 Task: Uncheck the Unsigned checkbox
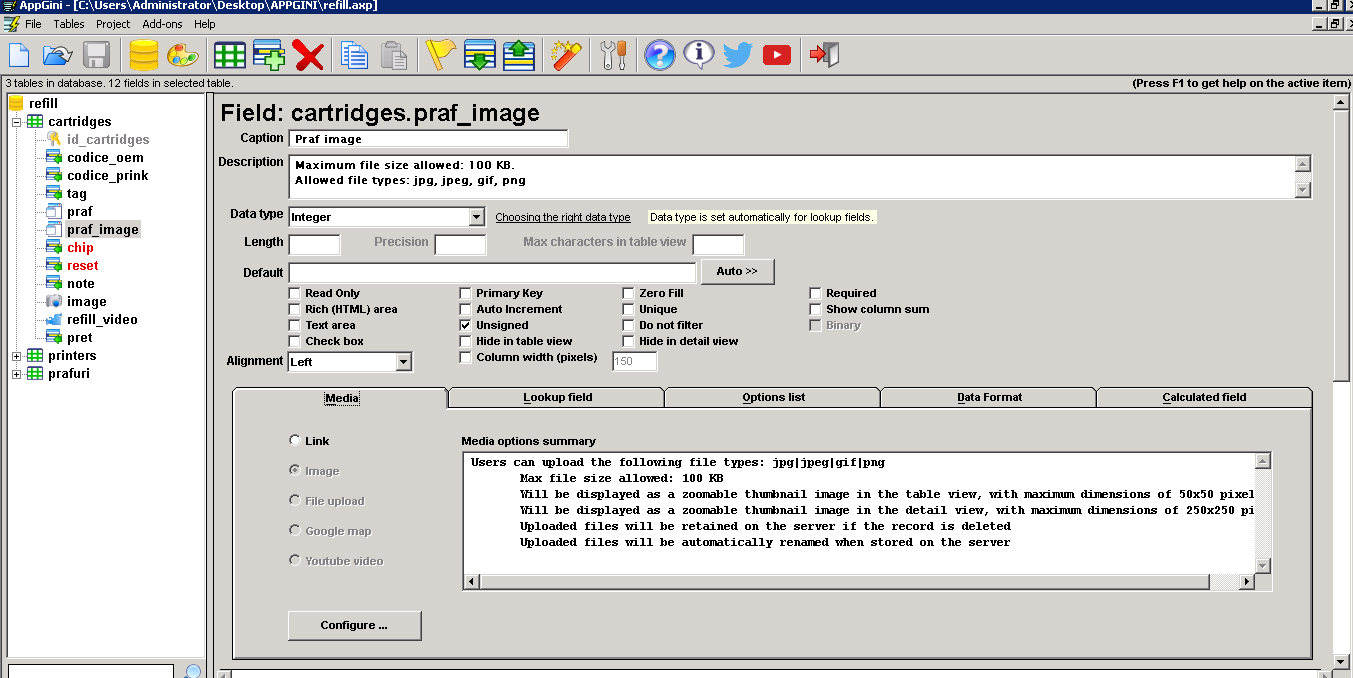tap(465, 325)
